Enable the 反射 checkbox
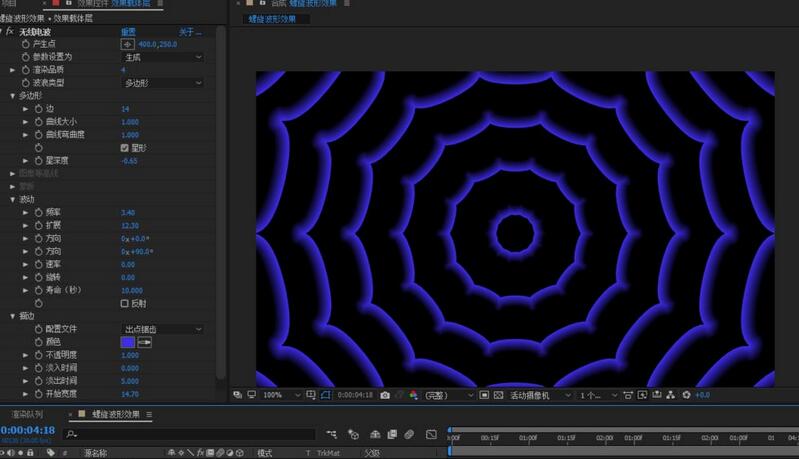Viewport: 799px width, 459px height. 125,303
